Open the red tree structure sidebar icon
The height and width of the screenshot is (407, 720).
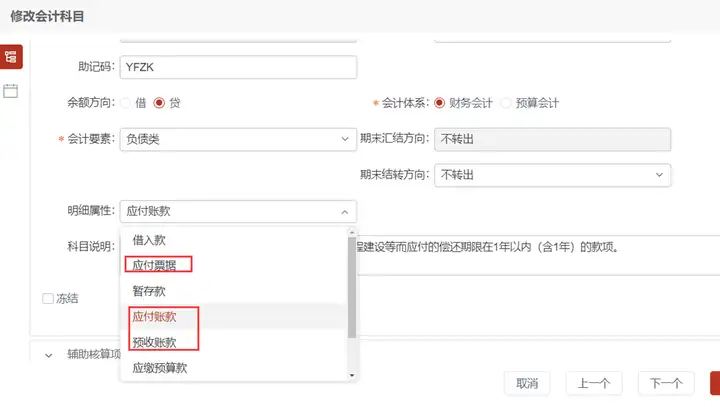tap(11, 57)
